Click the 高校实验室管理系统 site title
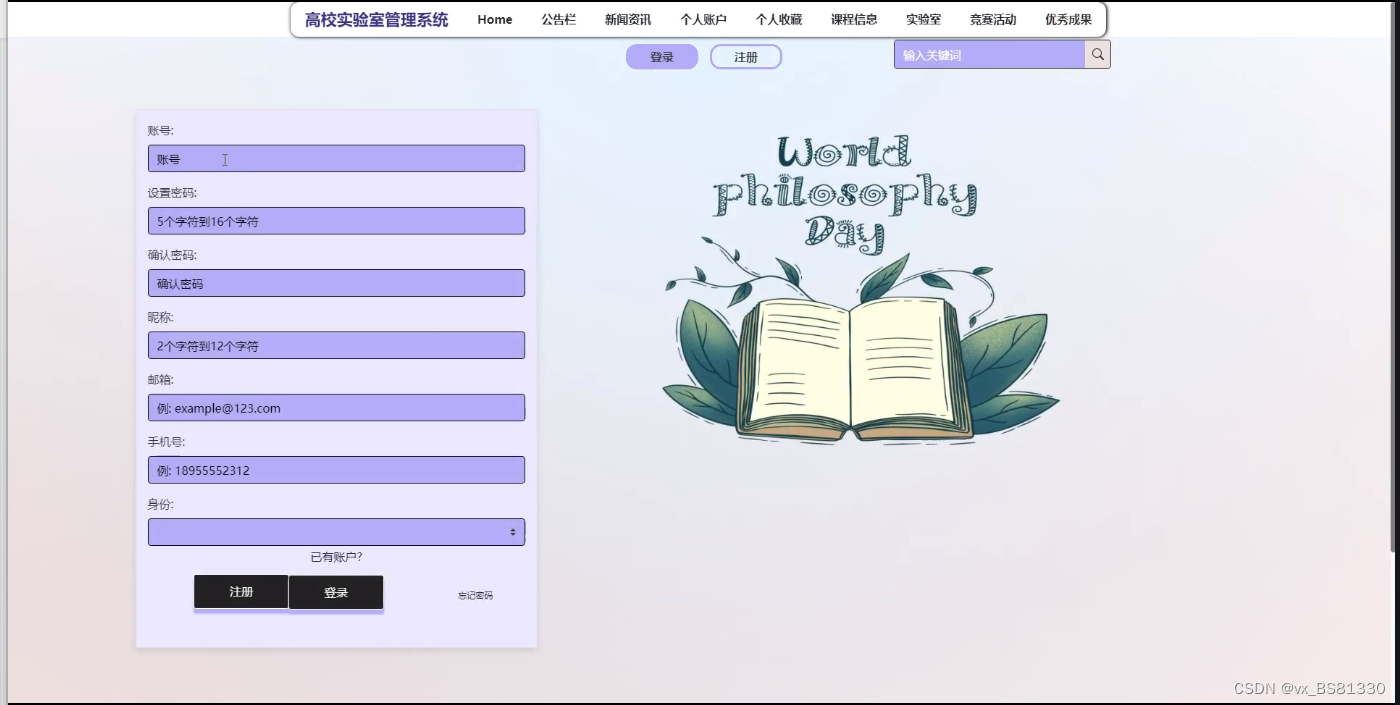 (377, 19)
